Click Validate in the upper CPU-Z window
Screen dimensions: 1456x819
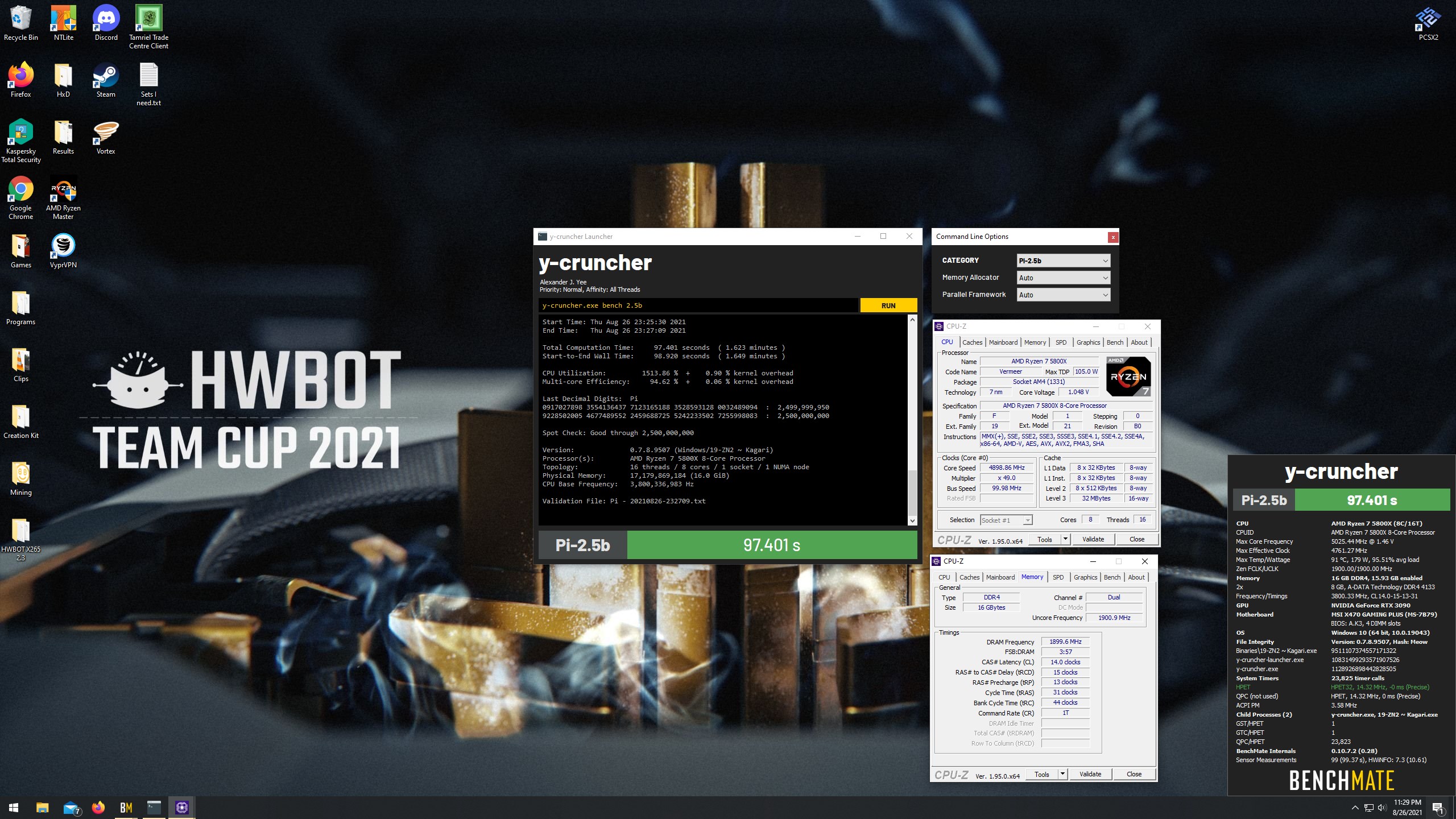[x=1093, y=539]
